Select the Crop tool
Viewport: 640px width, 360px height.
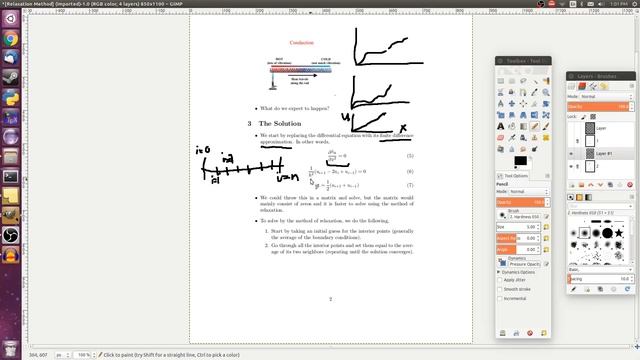pos(535,104)
